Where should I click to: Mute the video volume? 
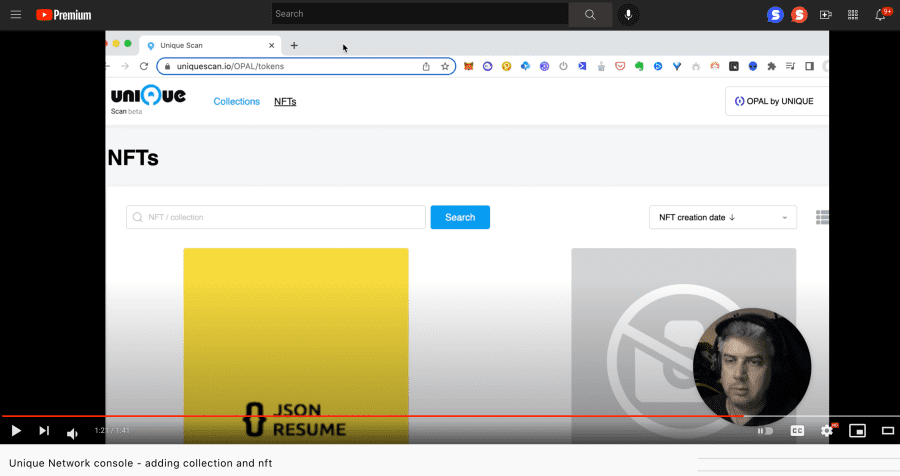click(72, 434)
